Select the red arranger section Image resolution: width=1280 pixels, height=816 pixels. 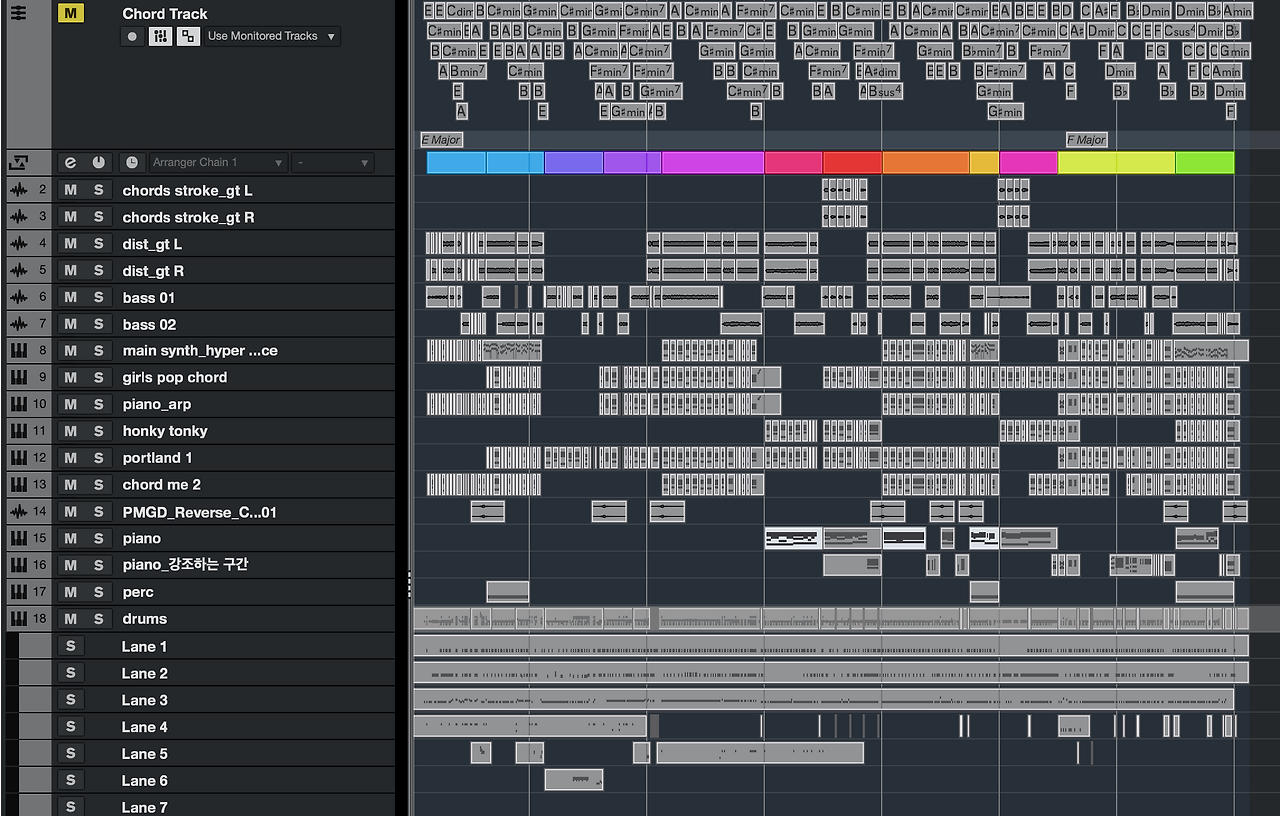(852, 162)
